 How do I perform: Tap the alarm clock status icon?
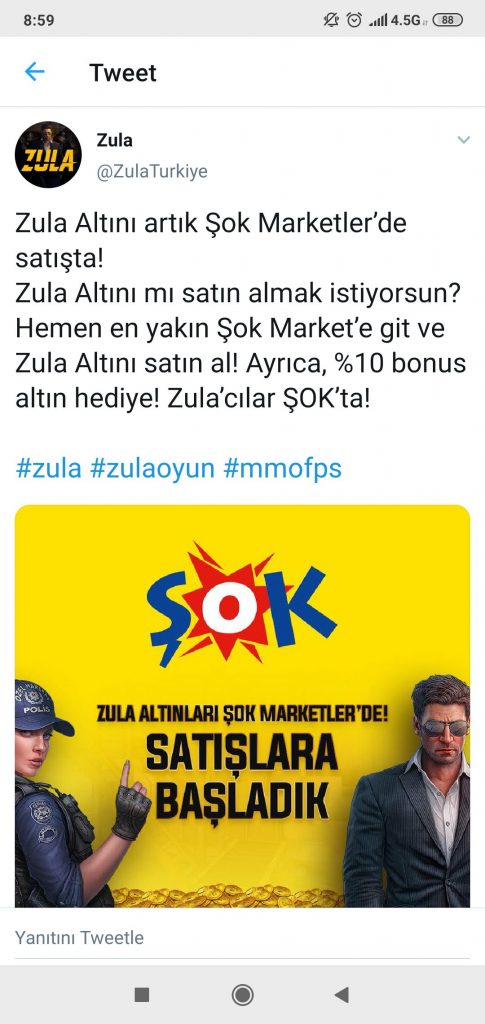354,20
